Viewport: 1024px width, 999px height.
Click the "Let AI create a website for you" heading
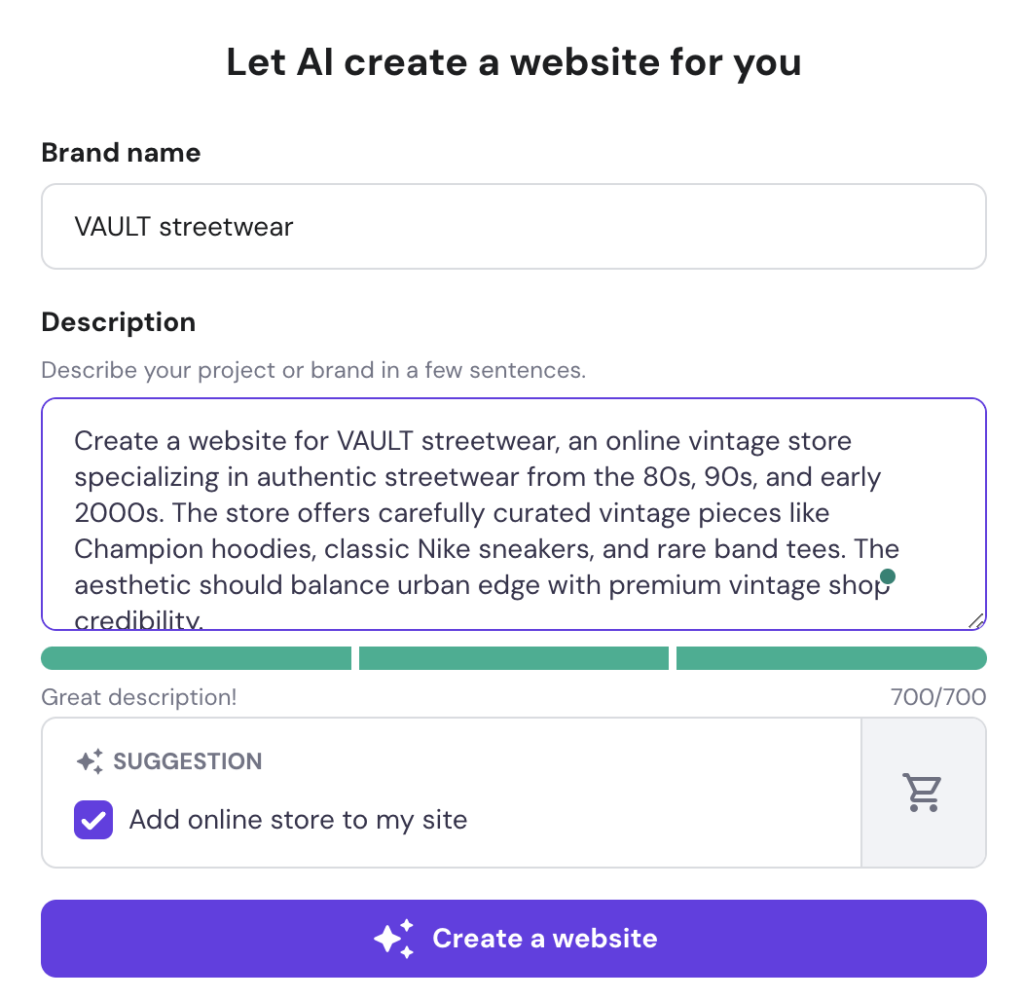513,61
